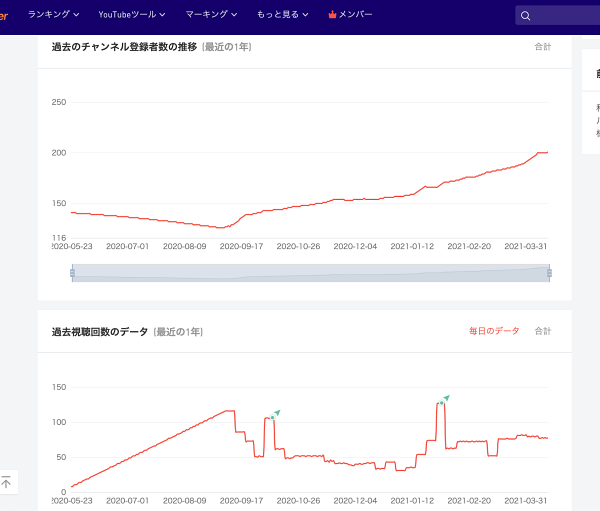Open the マーキング dropdown menu

(x=211, y=15)
